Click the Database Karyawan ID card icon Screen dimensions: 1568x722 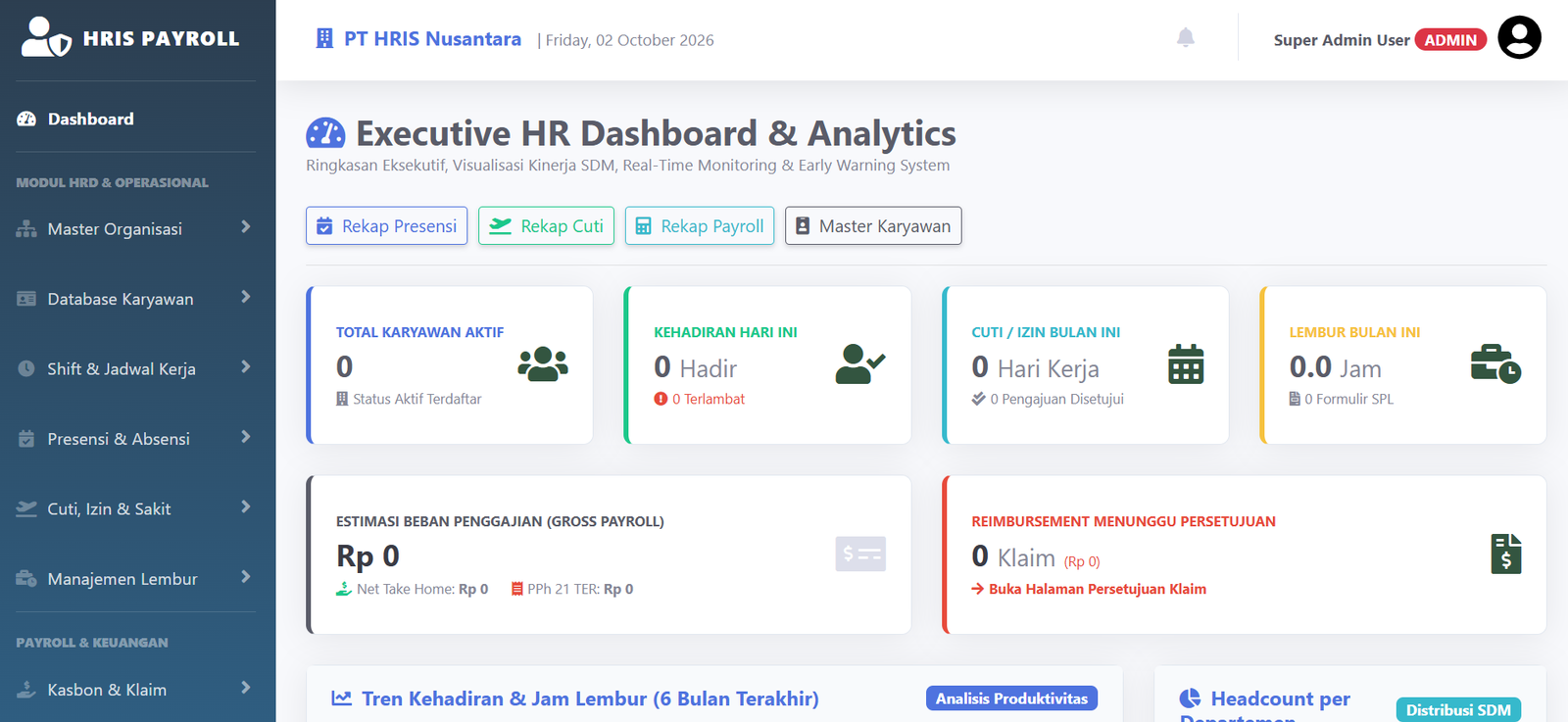pyautogui.click(x=26, y=299)
